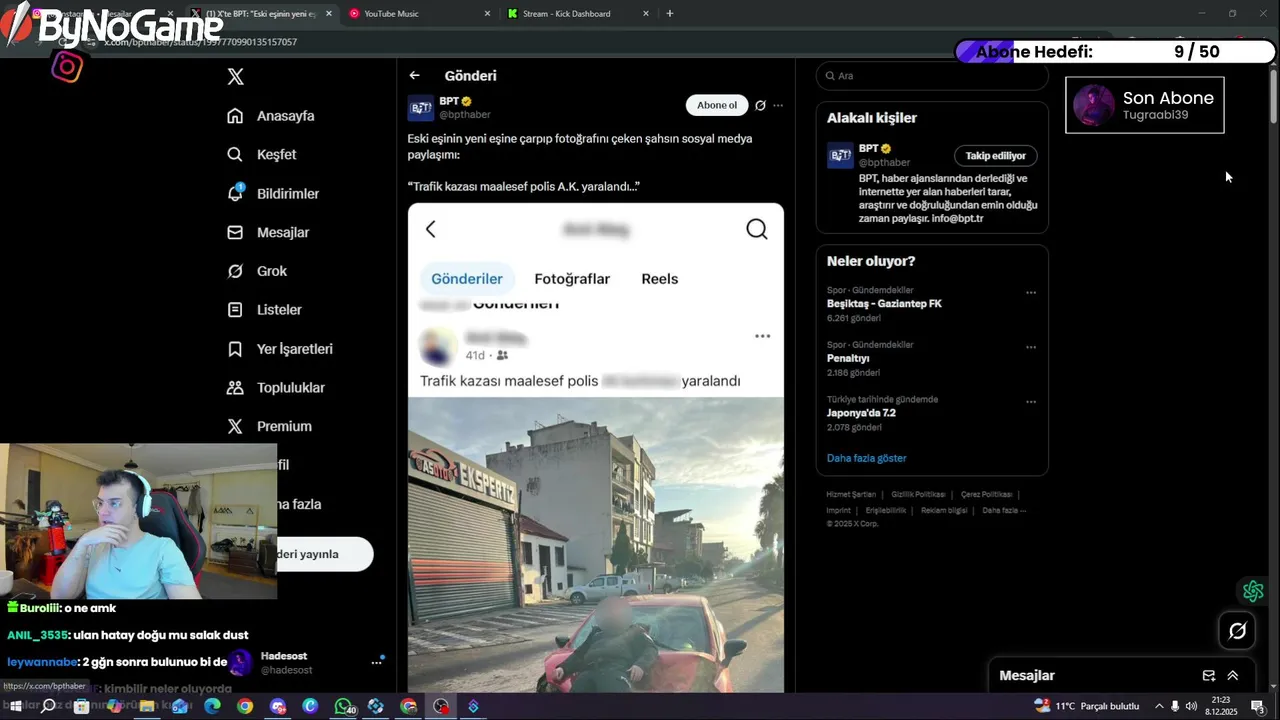Click the green ChatGPT extension icon
The width and height of the screenshot is (1280, 720).
pyautogui.click(x=1253, y=591)
